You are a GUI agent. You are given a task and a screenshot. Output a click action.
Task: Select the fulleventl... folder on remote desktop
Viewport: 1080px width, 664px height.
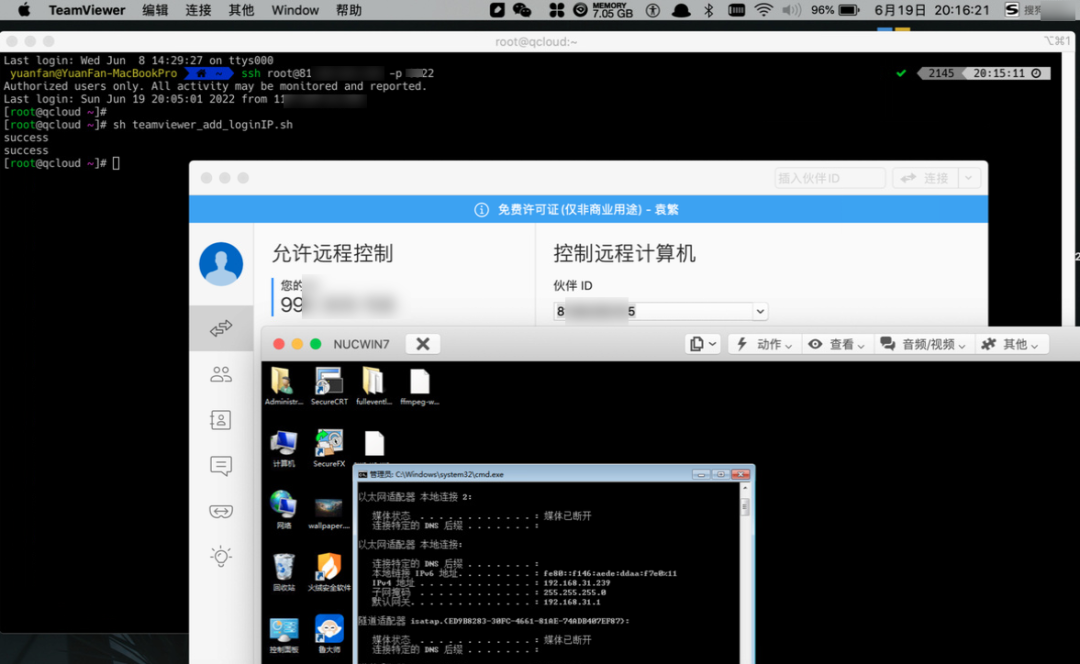click(x=373, y=386)
